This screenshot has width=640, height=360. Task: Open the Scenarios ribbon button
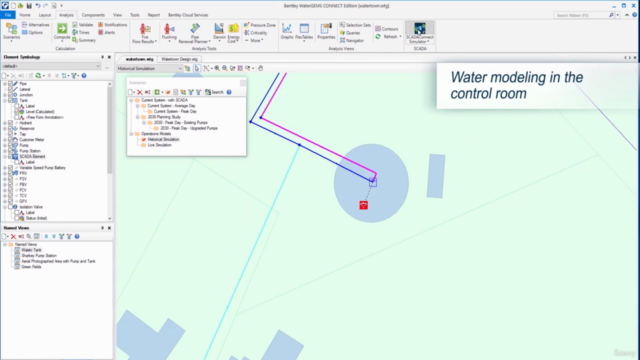pyautogui.click(x=11, y=32)
